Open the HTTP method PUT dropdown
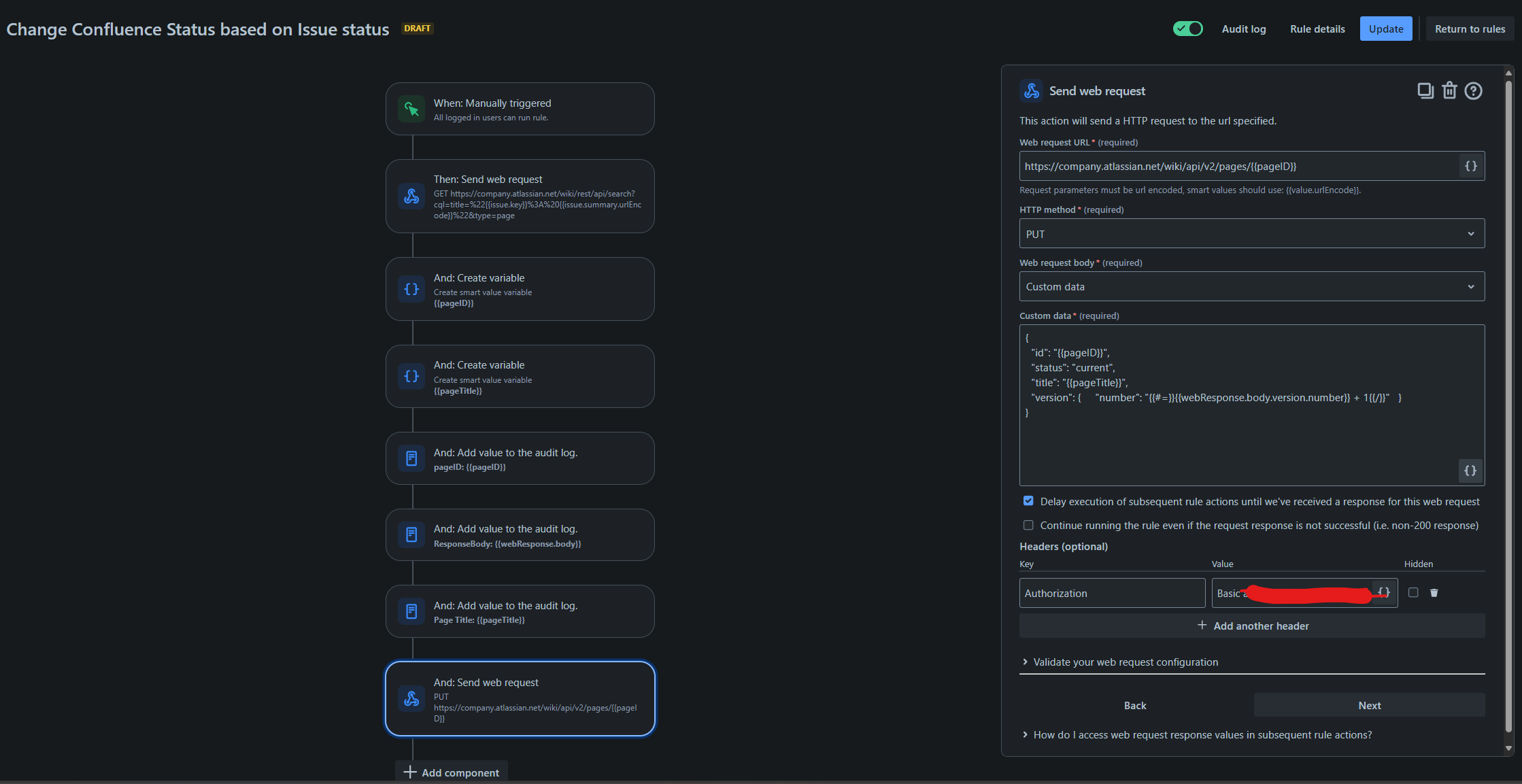The width and height of the screenshot is (1522, 784). (1251, 233)
